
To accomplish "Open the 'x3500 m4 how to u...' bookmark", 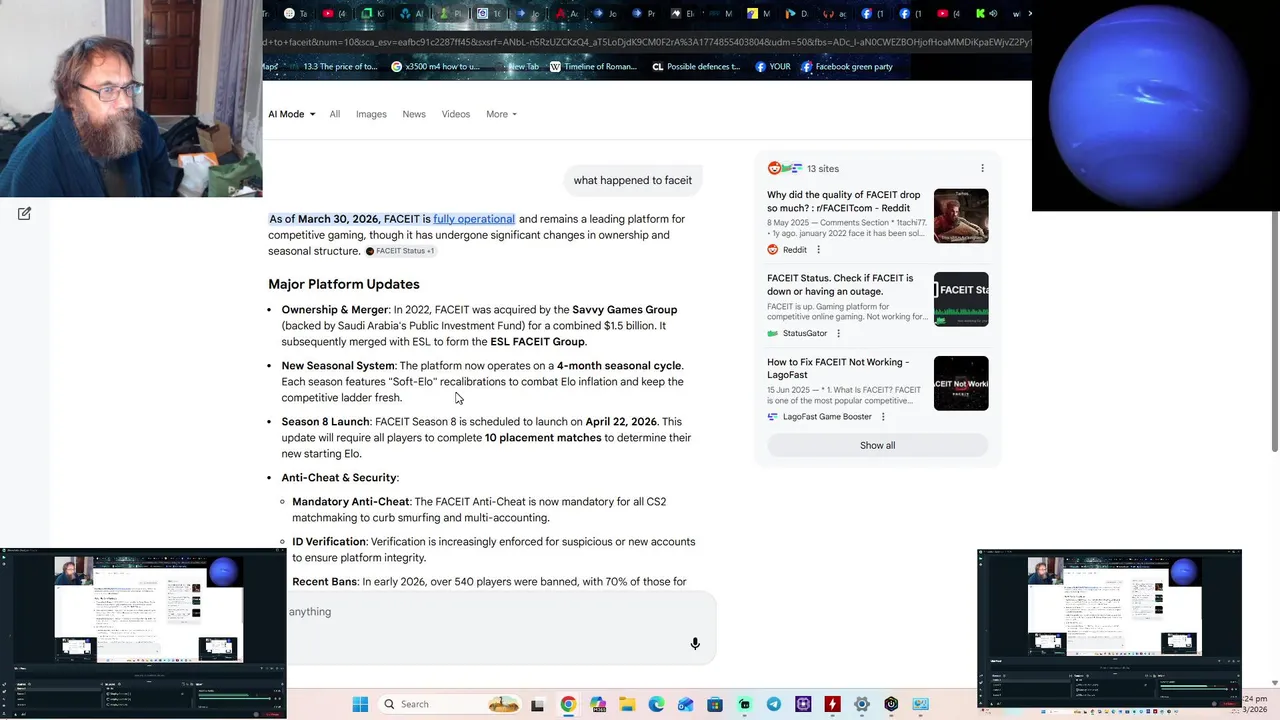I will pyautogui.click(x=435, y=67).
